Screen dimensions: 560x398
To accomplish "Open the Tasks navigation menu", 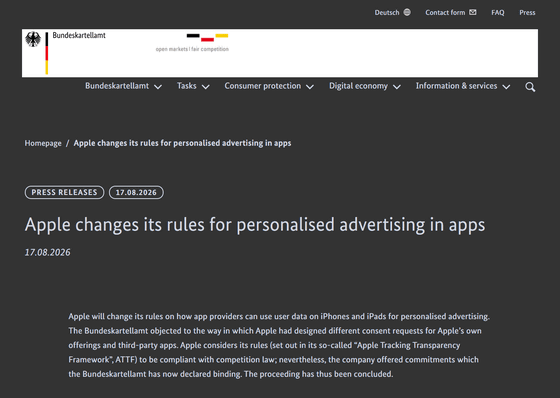I will coord(186,86).
